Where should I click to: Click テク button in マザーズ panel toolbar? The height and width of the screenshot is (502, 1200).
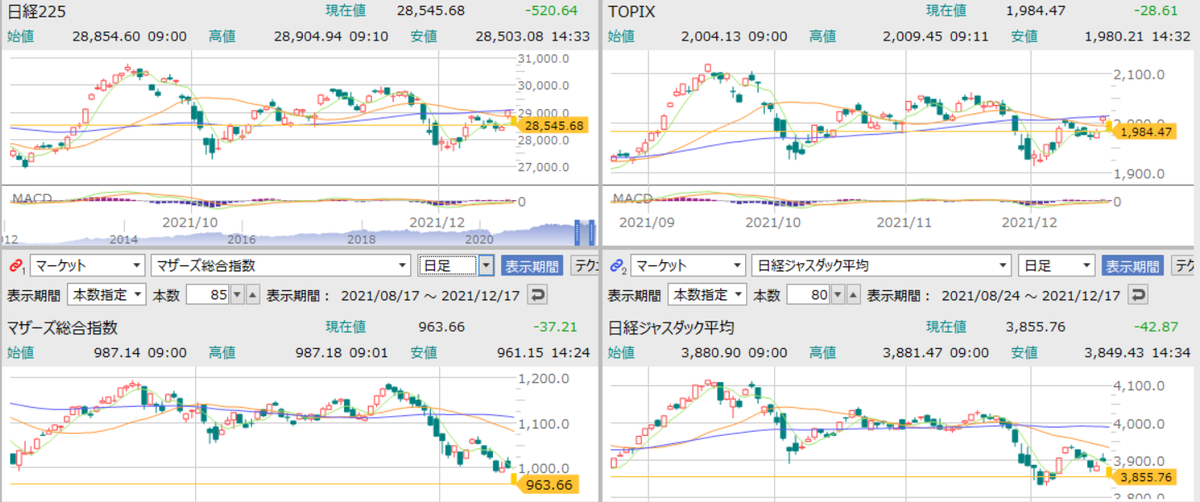click(x=584, y=266)
